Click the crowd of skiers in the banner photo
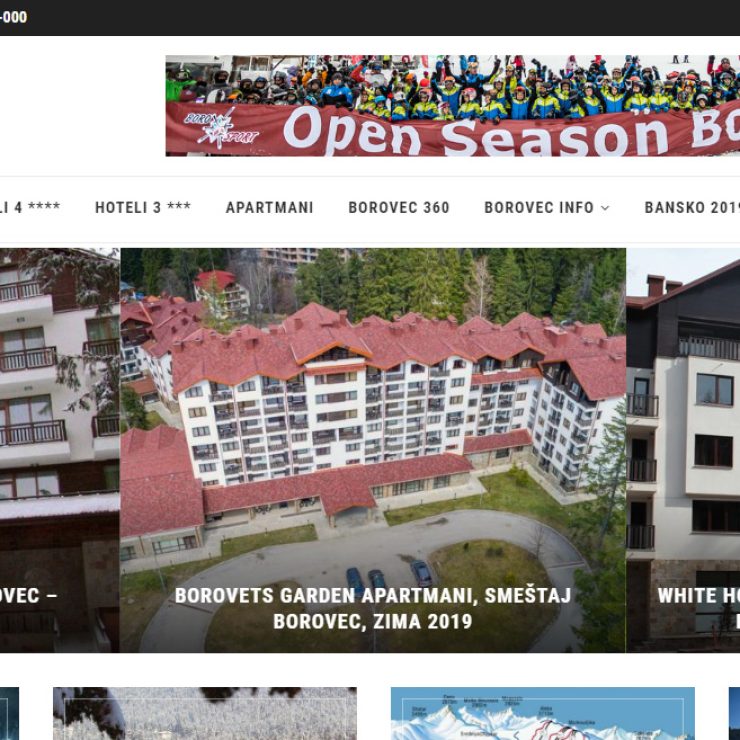 click(453, 87)
